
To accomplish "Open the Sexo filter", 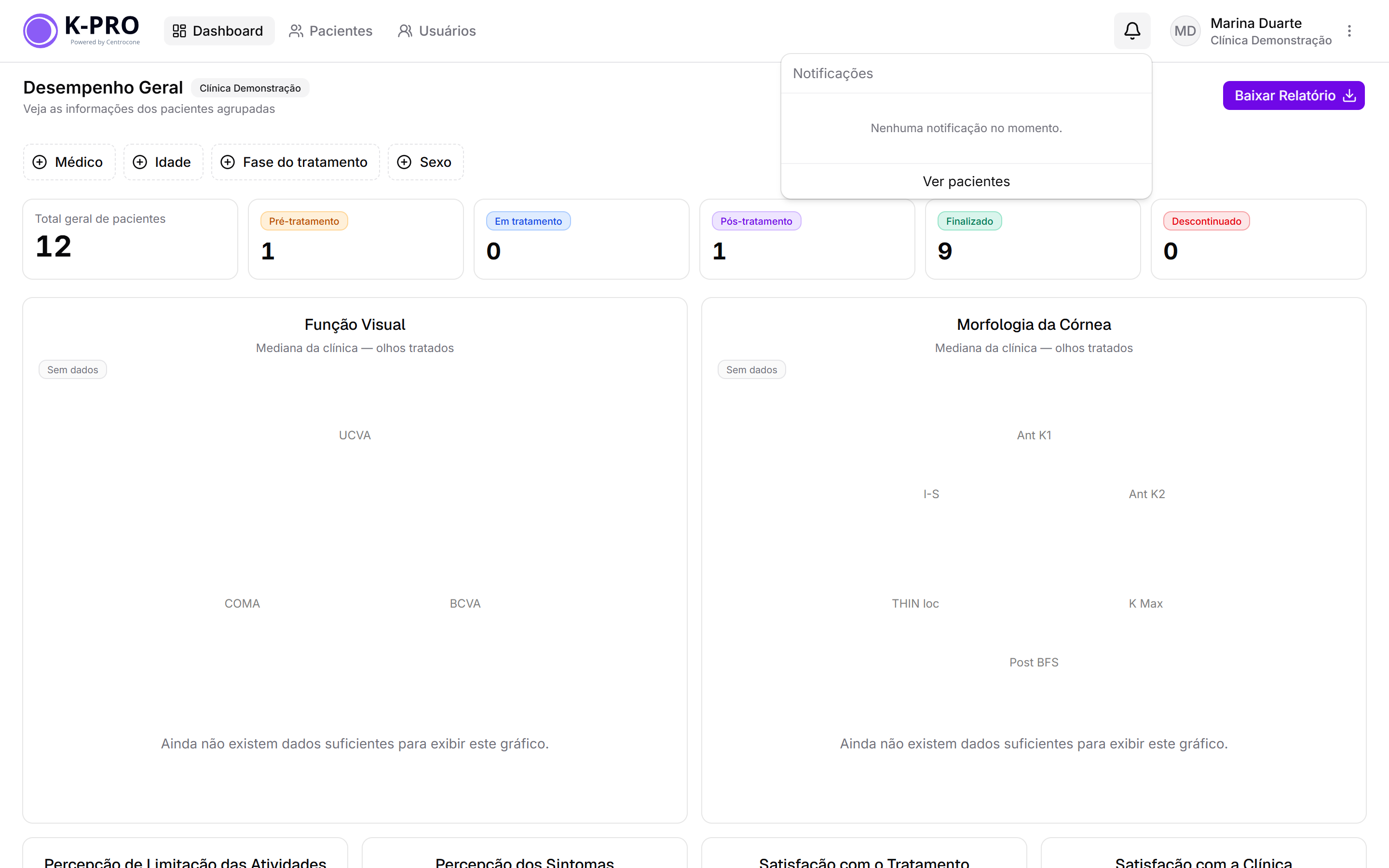I will tap(425, 162).
